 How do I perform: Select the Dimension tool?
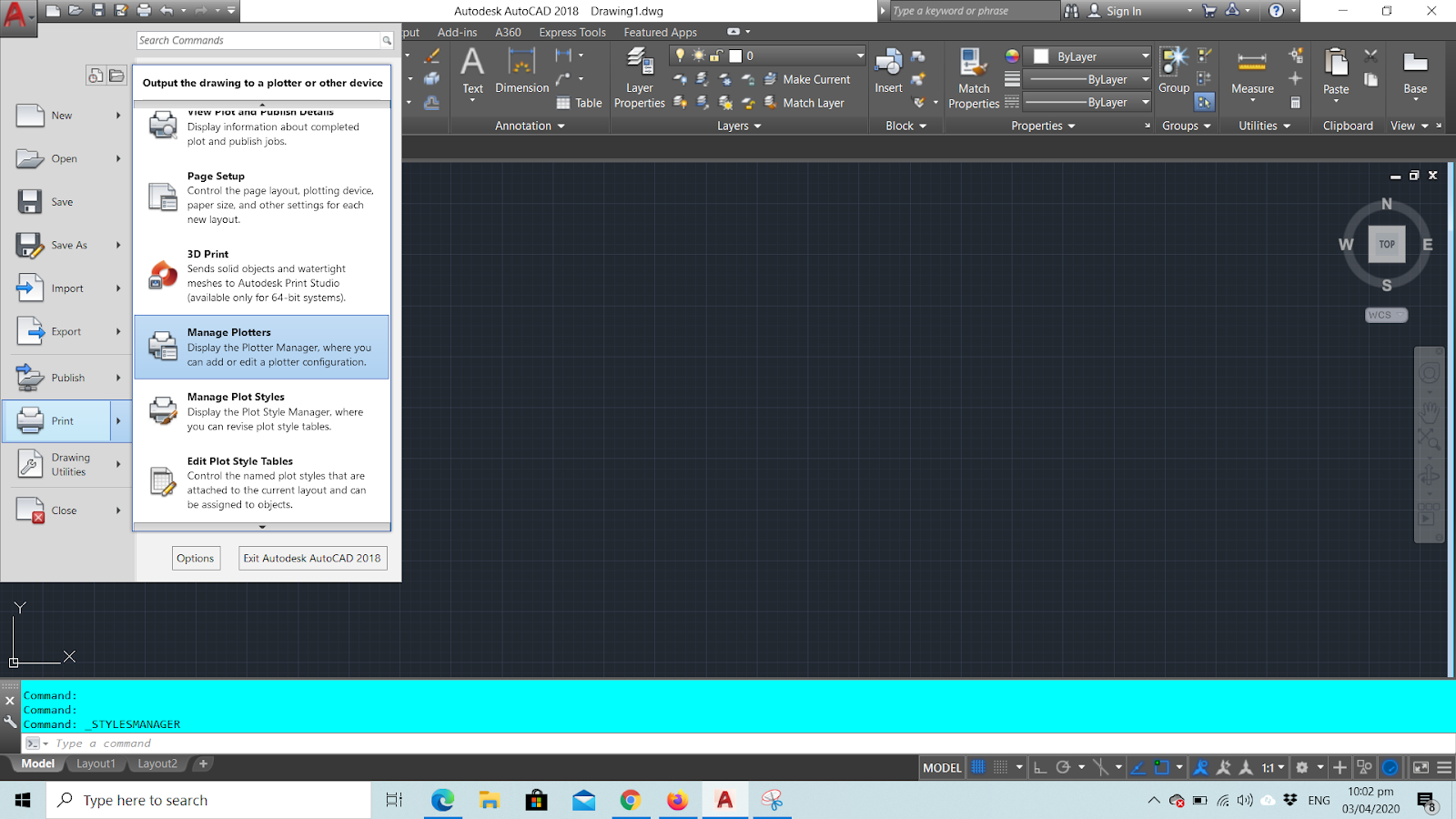click(521, 71)
